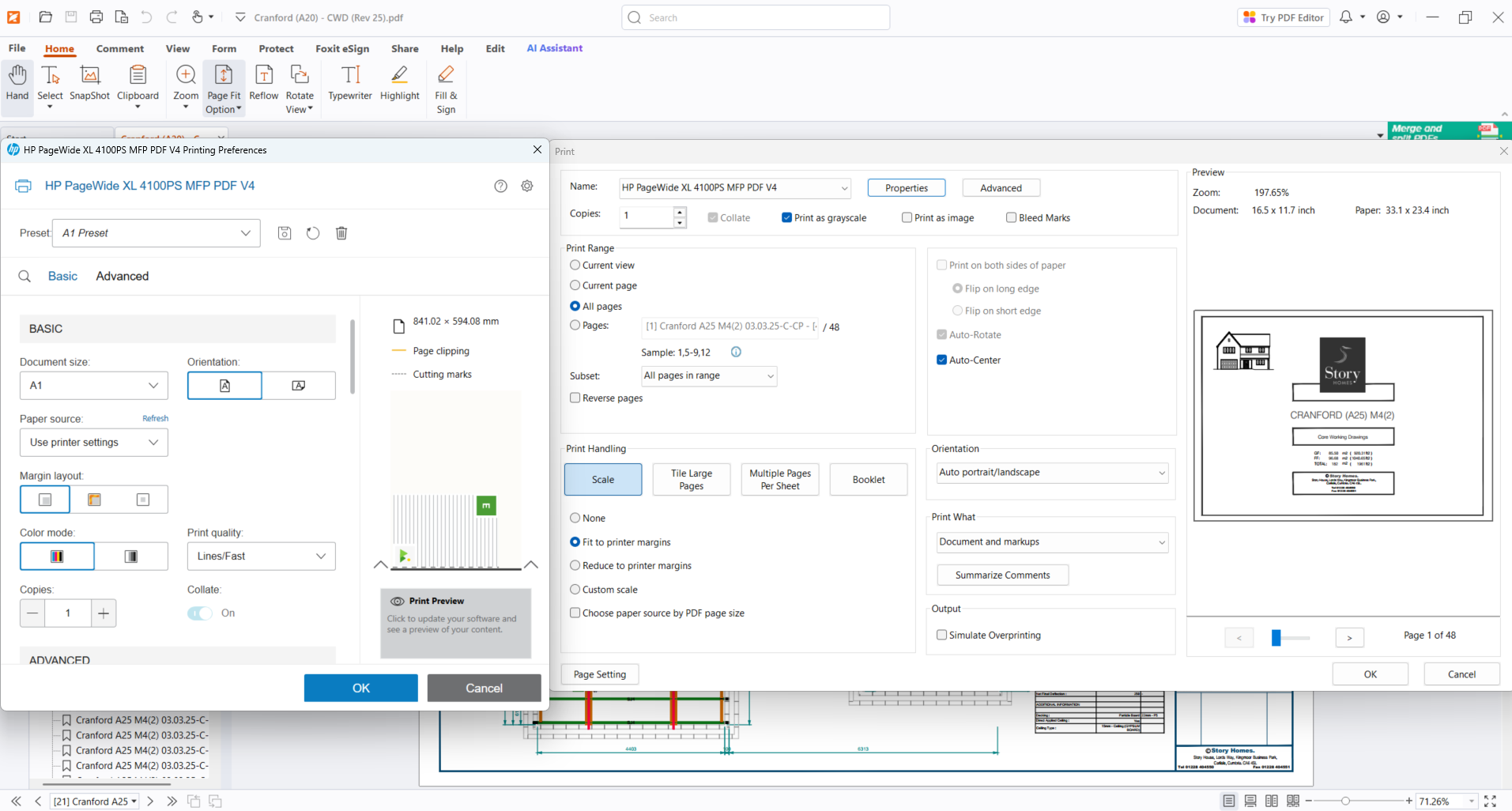Screen dimensions: 1512x811
Task: Open help in HP preferences dialog
Action: tap(500, 186)
